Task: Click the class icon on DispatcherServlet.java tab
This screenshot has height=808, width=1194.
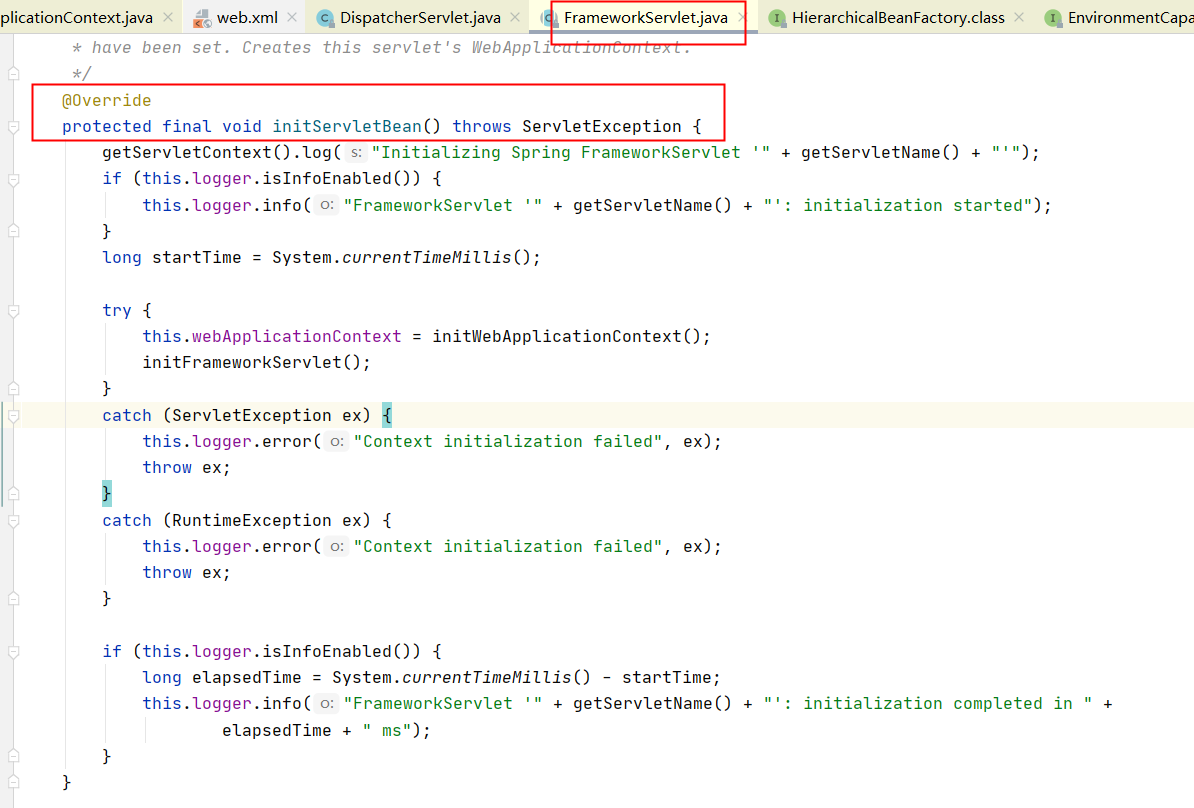Action: [325, 18]
